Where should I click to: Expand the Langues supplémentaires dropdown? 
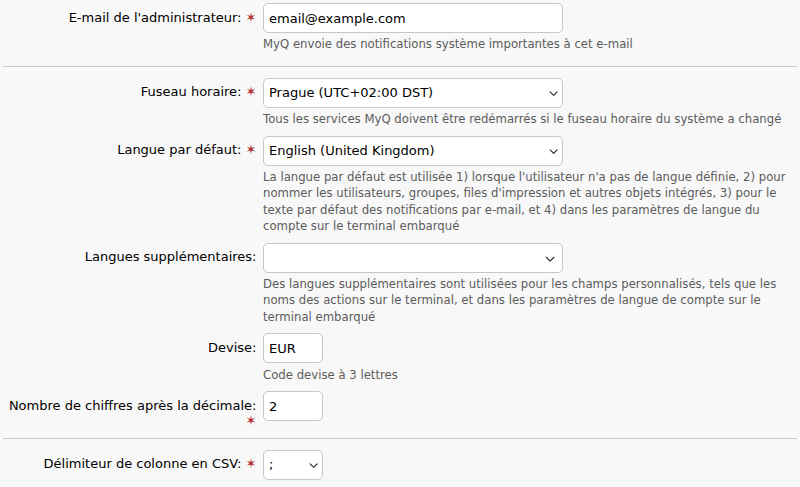(413, 258)
